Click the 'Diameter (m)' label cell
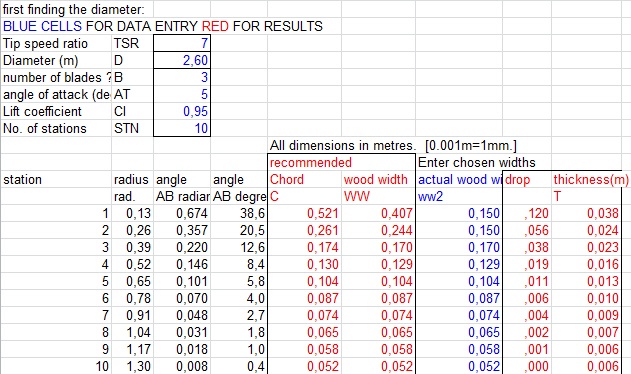The height and width of the screenshot is (374, 631). click(x=56, y=60)
